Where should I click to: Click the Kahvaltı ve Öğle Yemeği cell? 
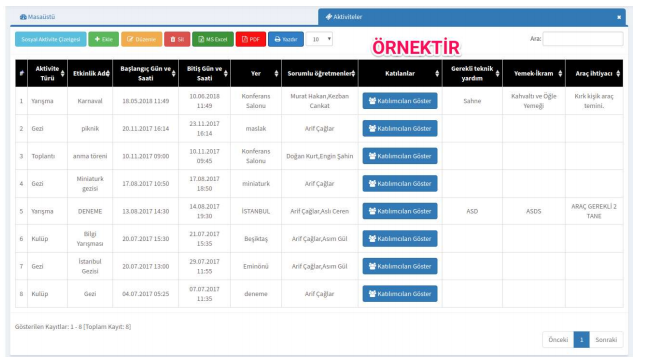534,101
